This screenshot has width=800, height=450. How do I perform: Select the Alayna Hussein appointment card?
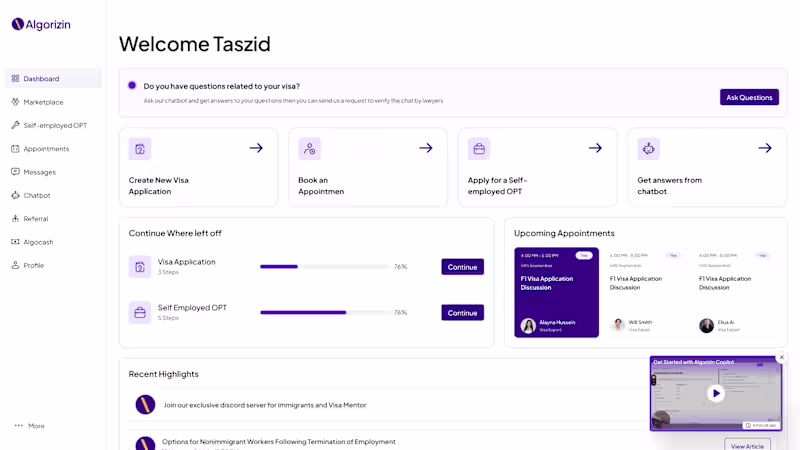(556, 292)
